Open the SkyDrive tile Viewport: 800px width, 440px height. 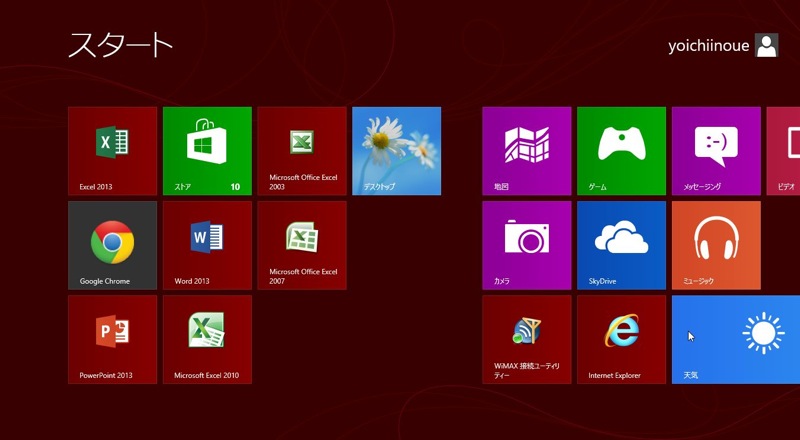coord(621,245)
